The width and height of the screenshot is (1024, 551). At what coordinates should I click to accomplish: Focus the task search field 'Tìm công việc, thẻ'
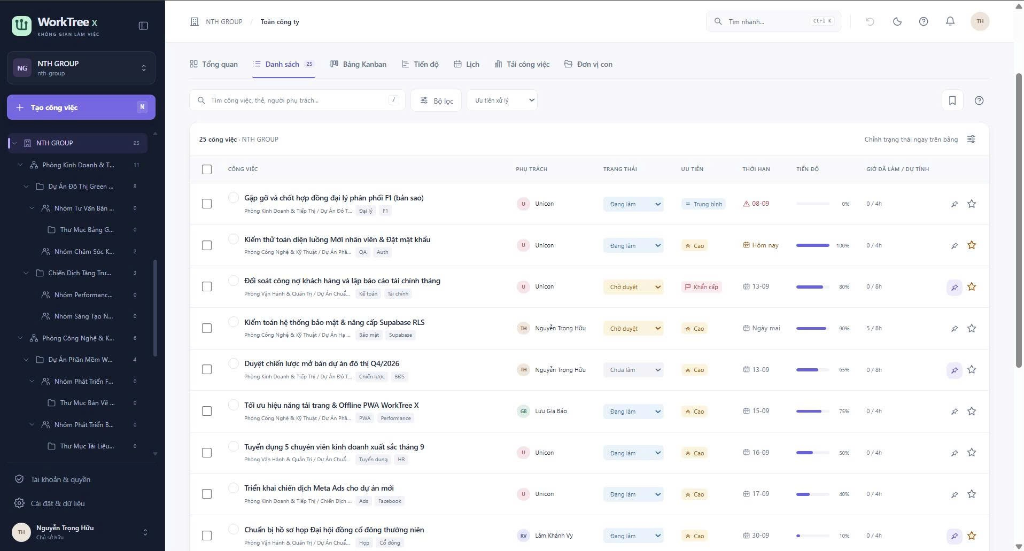(297, 101)
